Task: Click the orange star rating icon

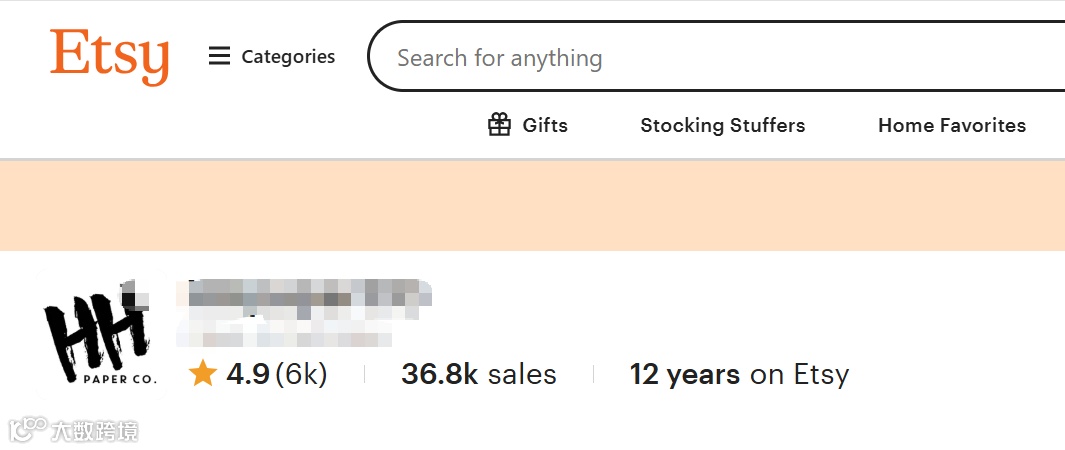Action: (203, 374)
